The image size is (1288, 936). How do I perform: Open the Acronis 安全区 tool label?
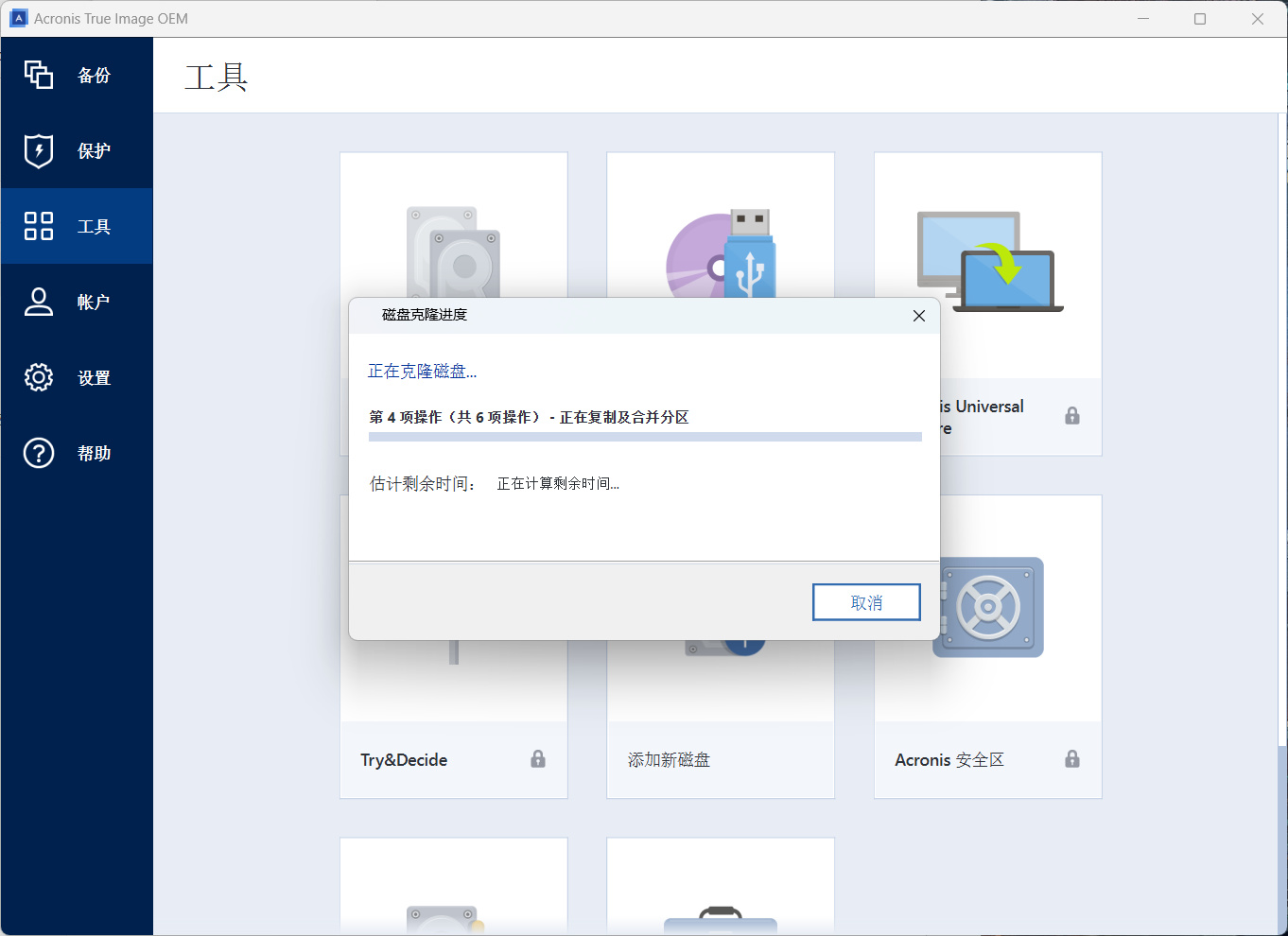click(x=949, y=760)
